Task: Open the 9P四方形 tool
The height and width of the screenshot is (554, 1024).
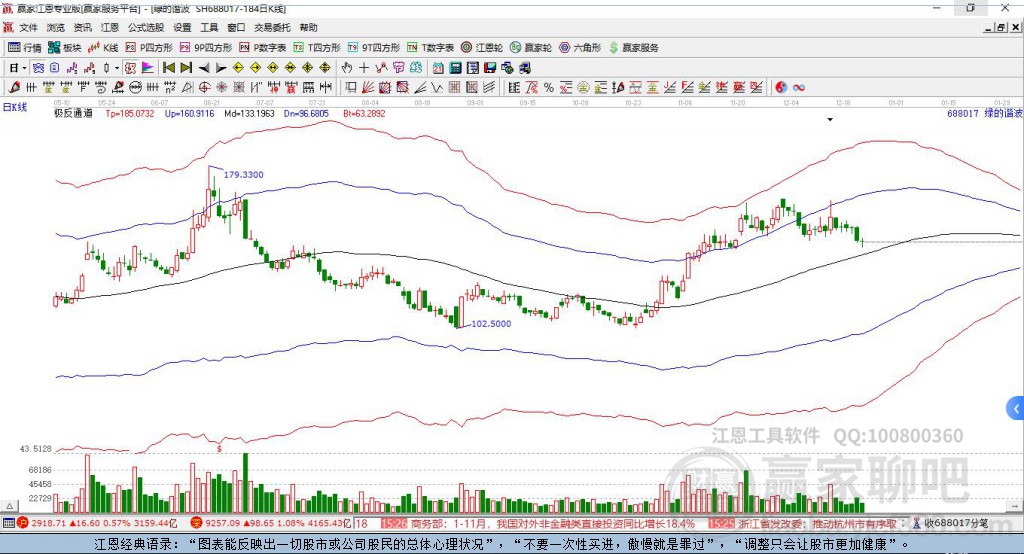Action: [206, 48]
